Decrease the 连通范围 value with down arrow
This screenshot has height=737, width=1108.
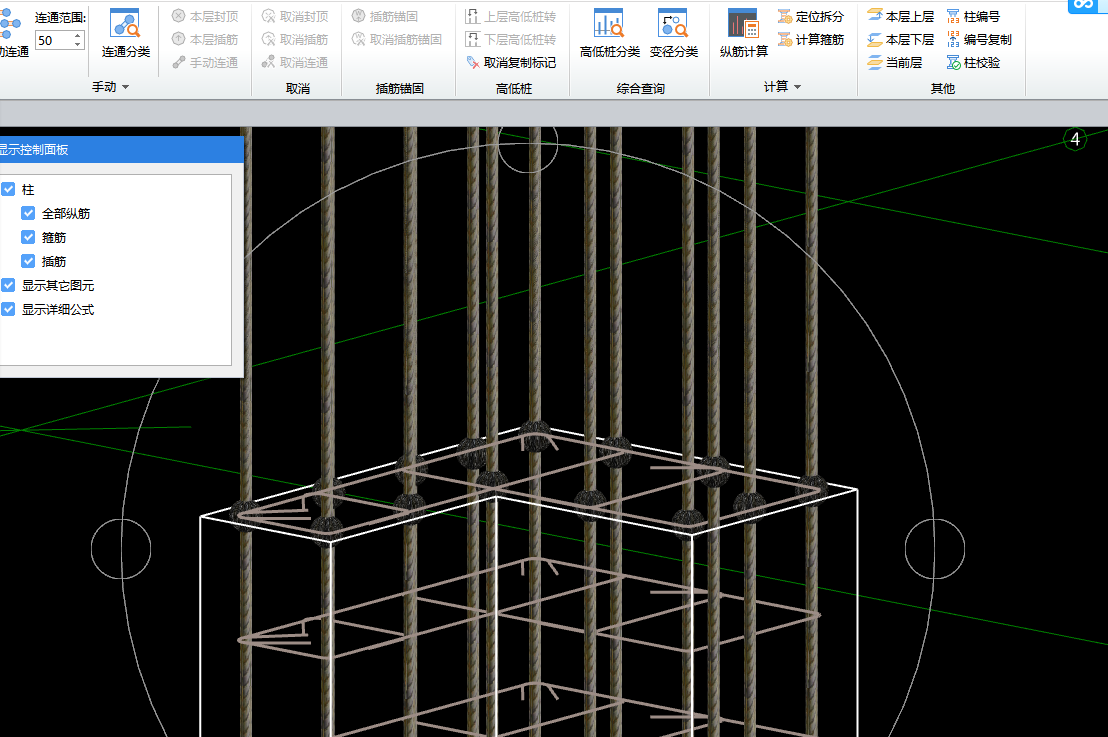pyautogui.click(x=77, y=45)
